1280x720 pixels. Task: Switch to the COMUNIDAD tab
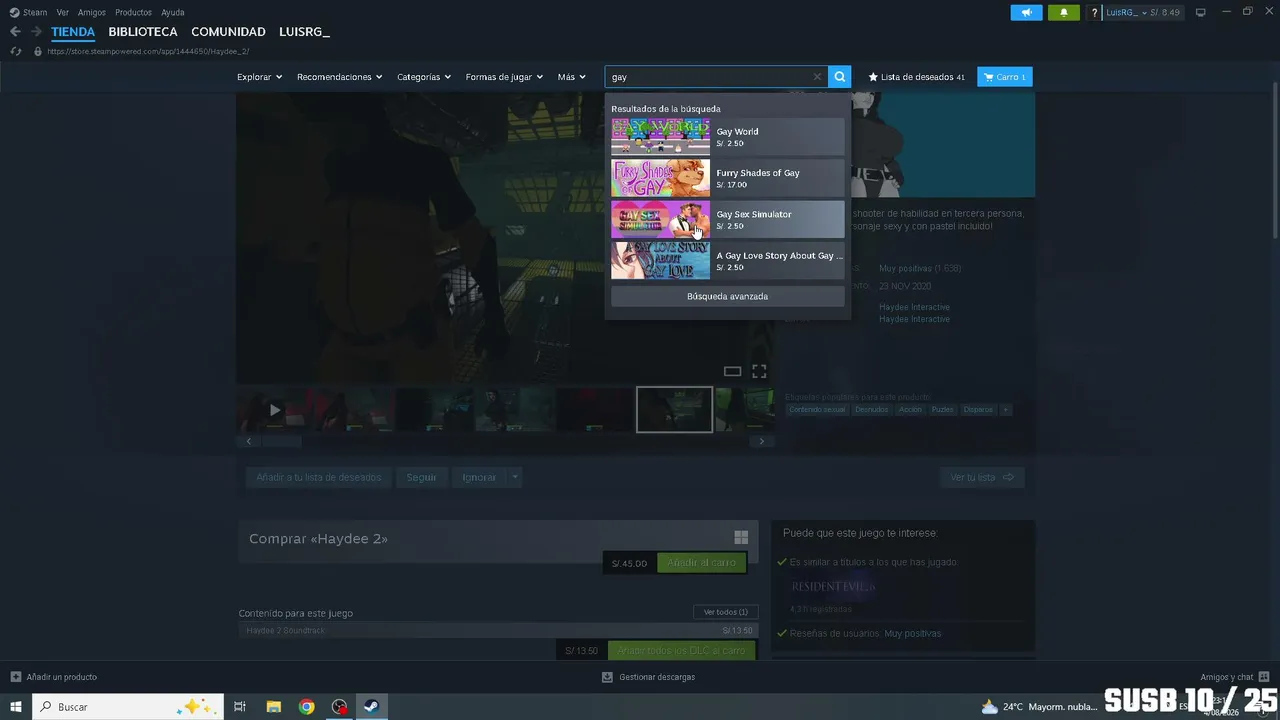228,32
